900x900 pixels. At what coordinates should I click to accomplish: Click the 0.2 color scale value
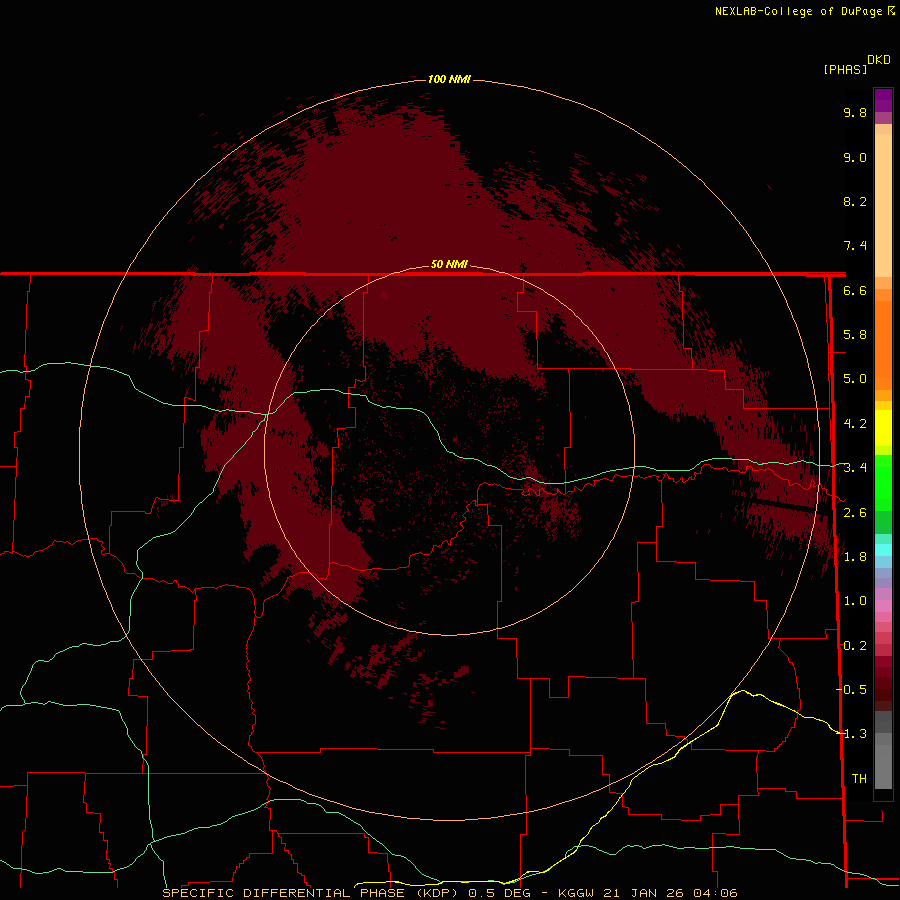pyautogui.click(x=855, y=646)
